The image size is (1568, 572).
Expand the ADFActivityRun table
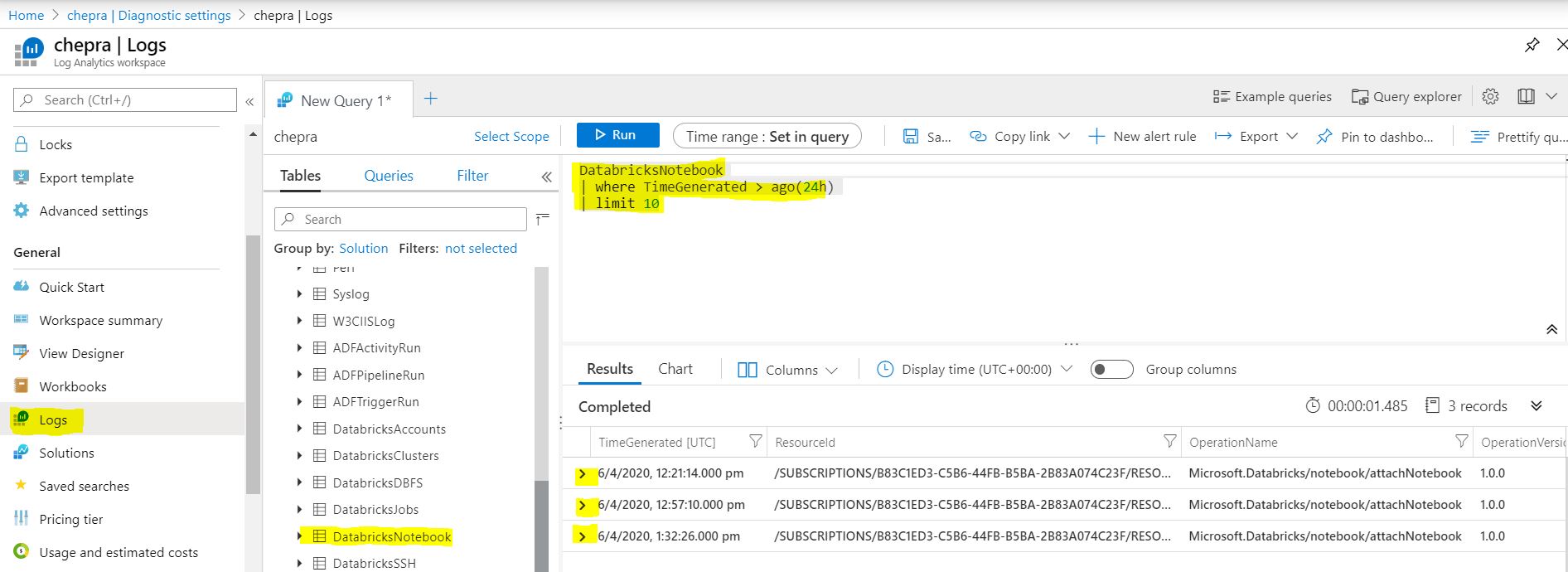[299, 347]
